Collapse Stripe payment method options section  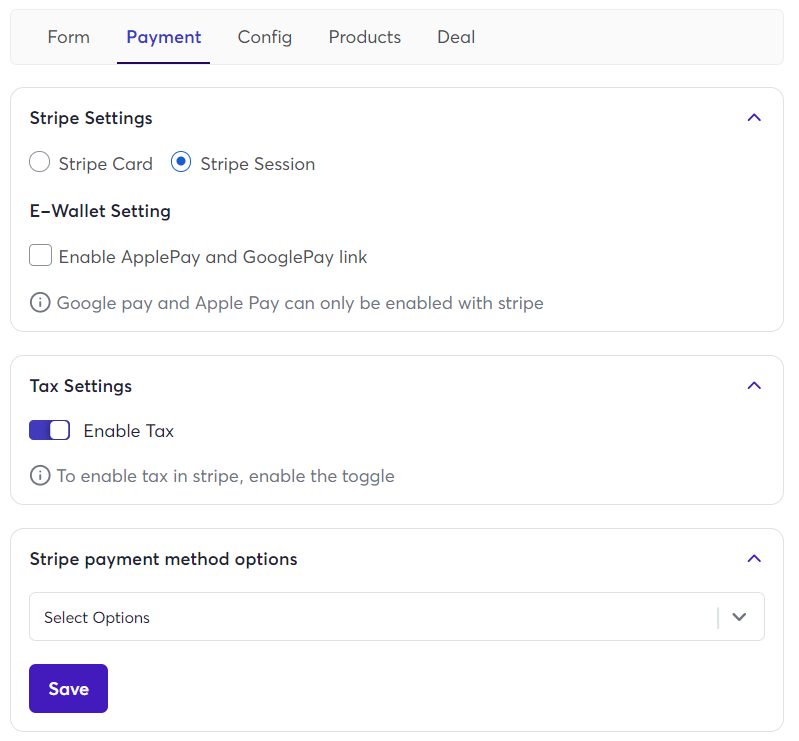754,559
